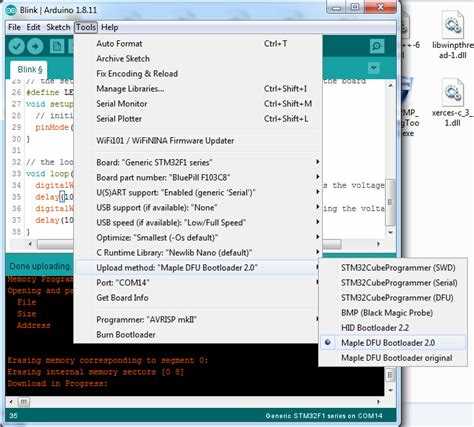Open Serial Plotter menu entry
This screenshot has width=474, height=427.
pos(198,119)
